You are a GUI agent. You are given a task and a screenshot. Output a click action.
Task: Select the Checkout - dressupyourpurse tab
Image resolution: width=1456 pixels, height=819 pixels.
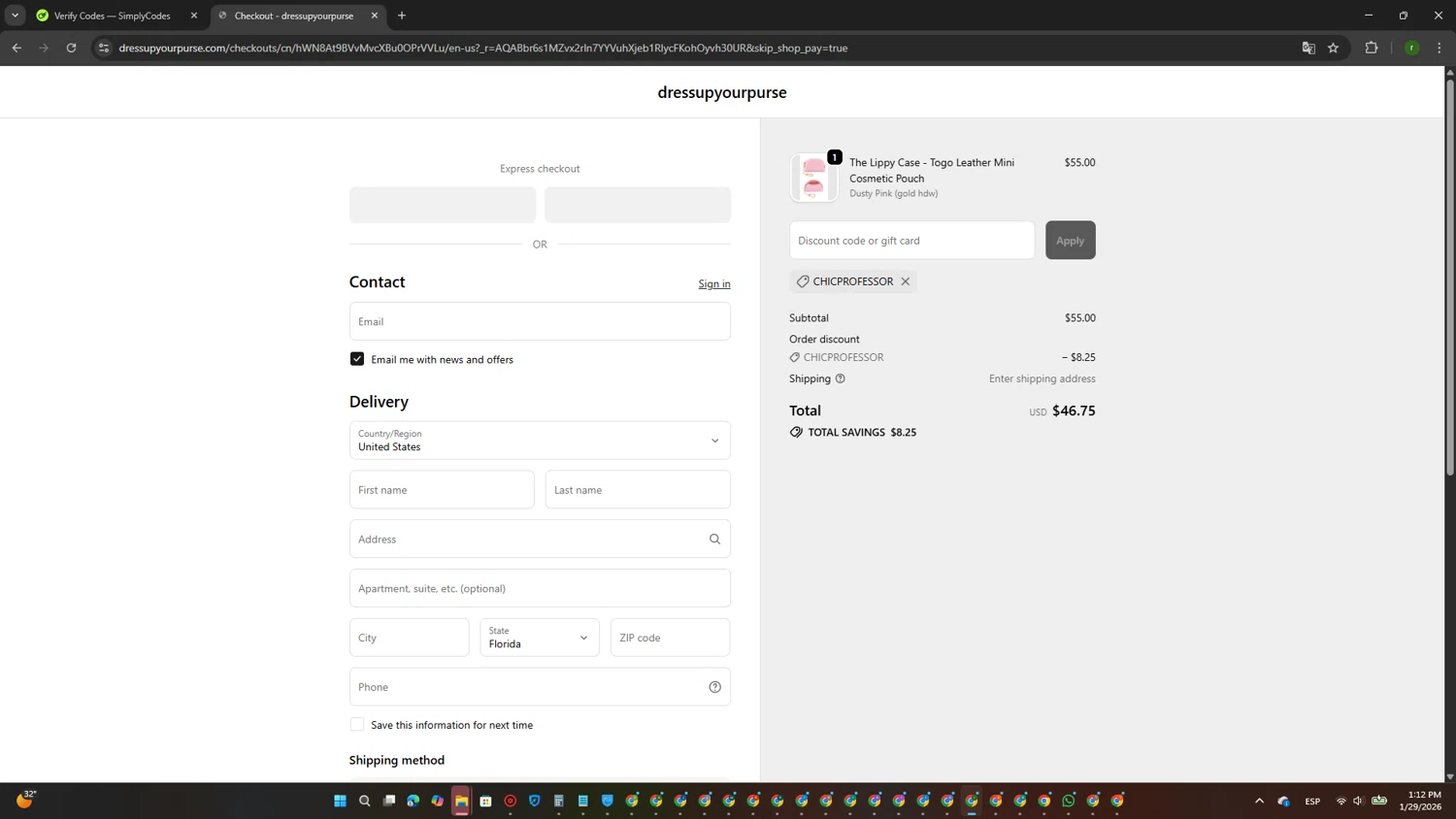(x=296, y=16)
